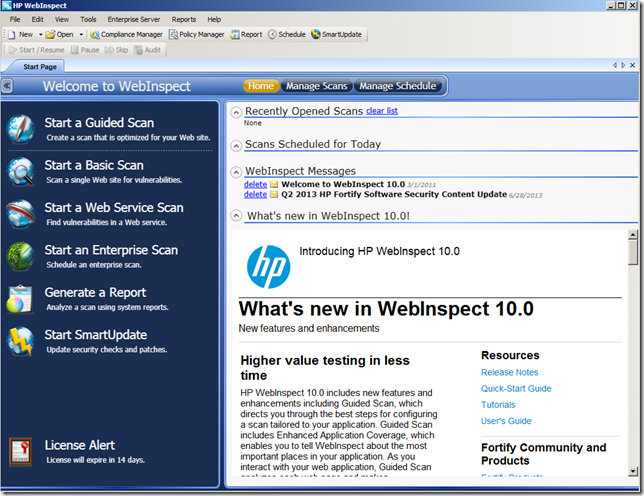This screenshot has width=644, height=496.
Task: Click the Guided Scan compass icon
Action: point(20,129)
